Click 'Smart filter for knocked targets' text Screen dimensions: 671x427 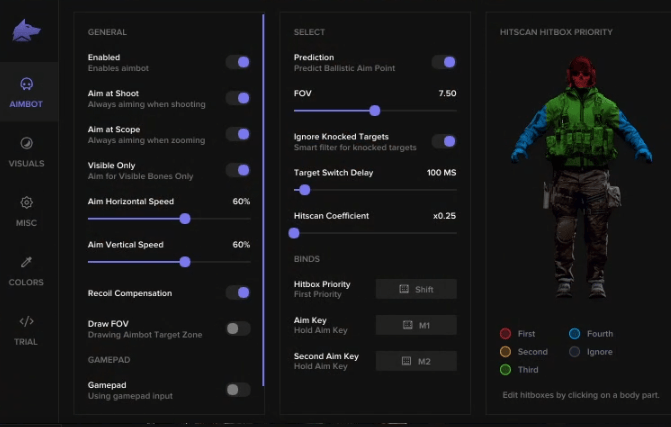pyautogui.click(x=355, y=148)
